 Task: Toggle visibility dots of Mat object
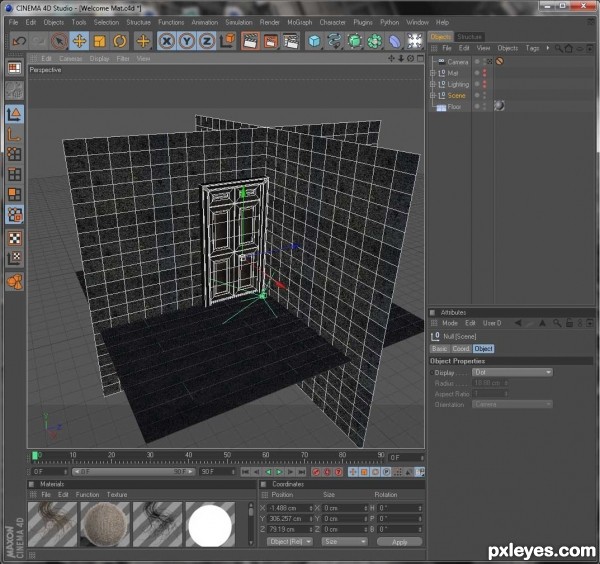click(x=484, y=73)
